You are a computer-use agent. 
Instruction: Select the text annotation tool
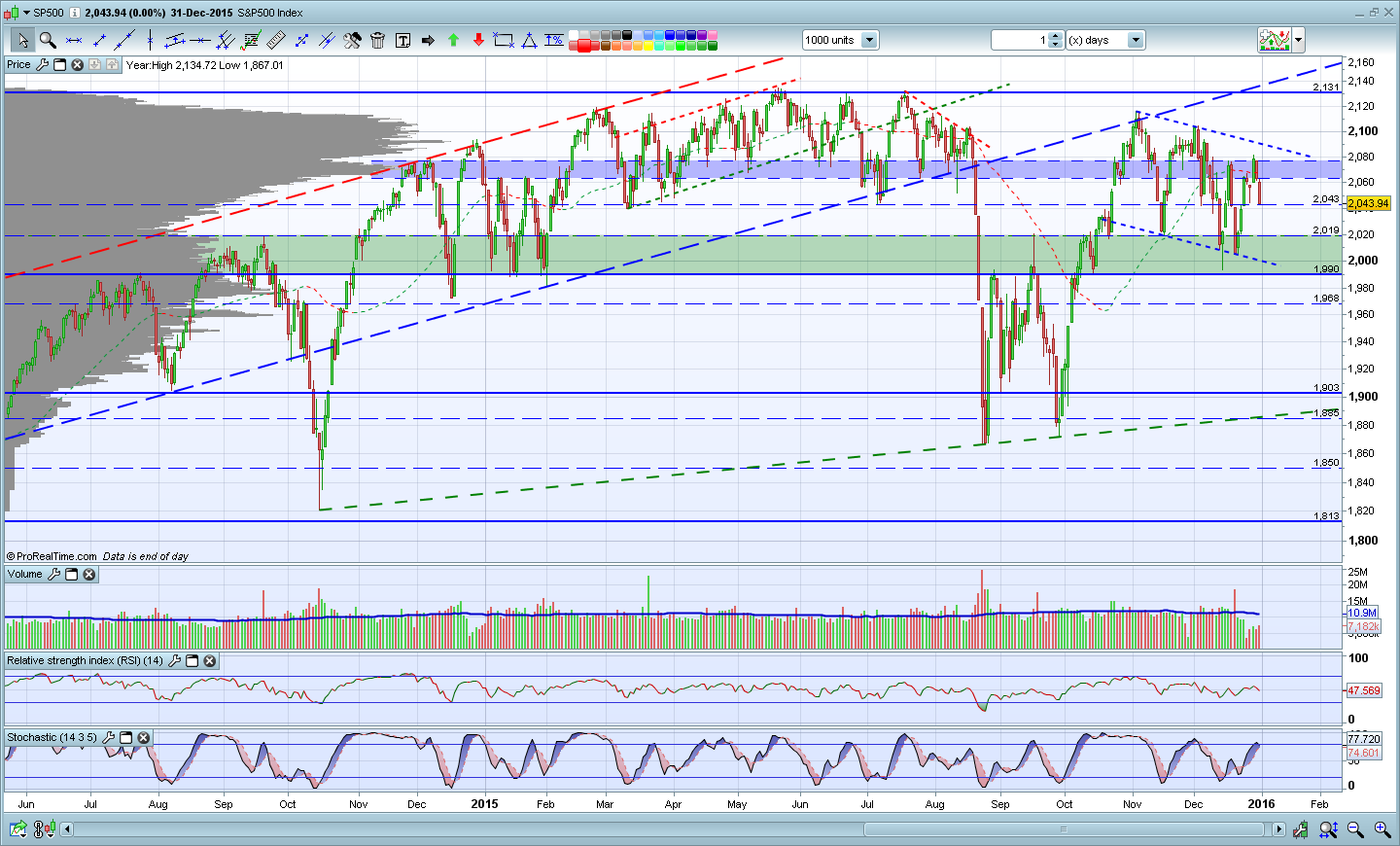[x=402, y=40]
